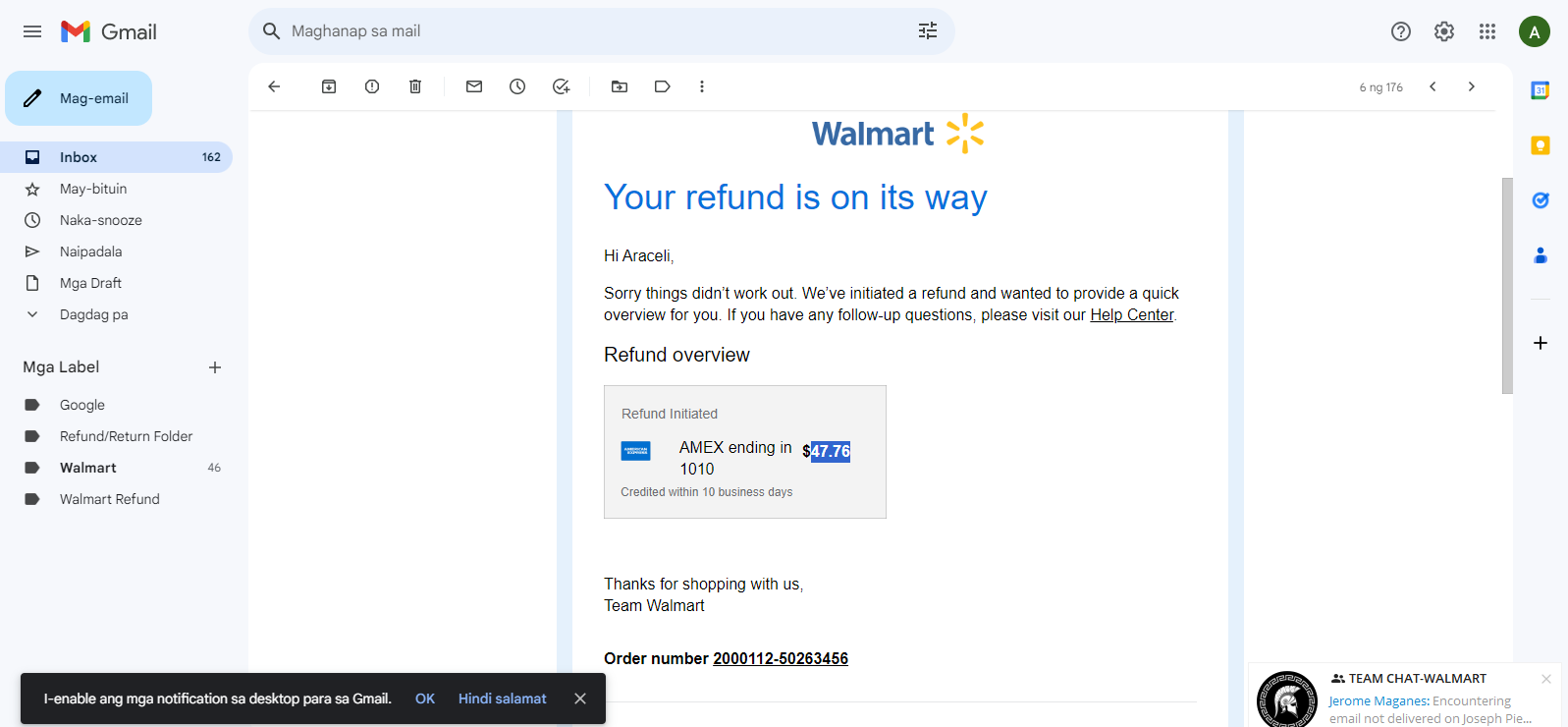
Task: Click OK to enable desktop notifications
Action: (x=425, y=699)
